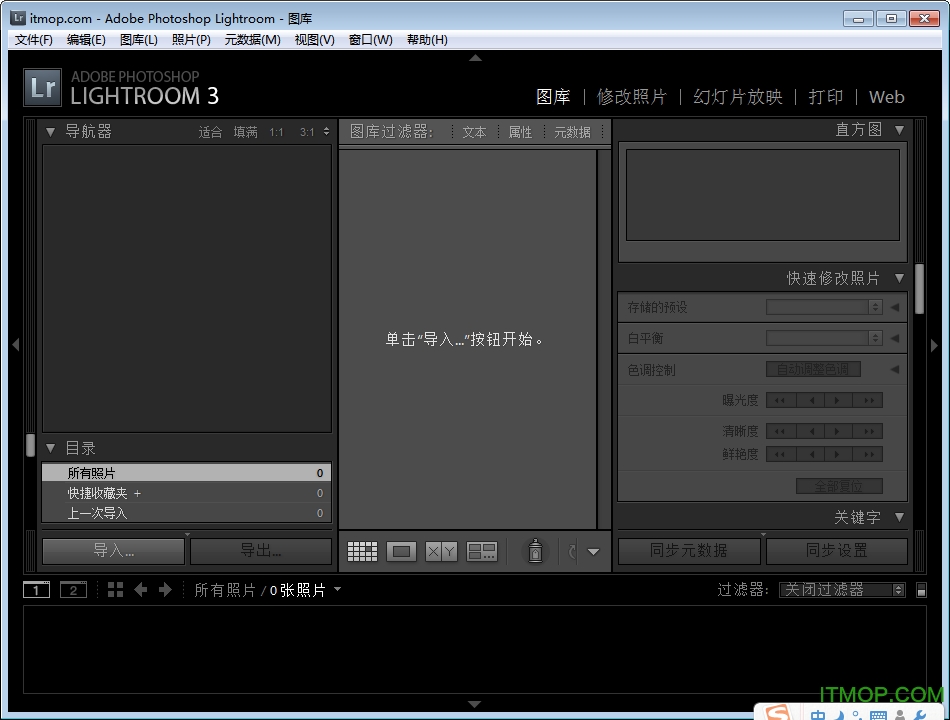
Task: Click filmstrip grid view icon
Action: (115, 590)
